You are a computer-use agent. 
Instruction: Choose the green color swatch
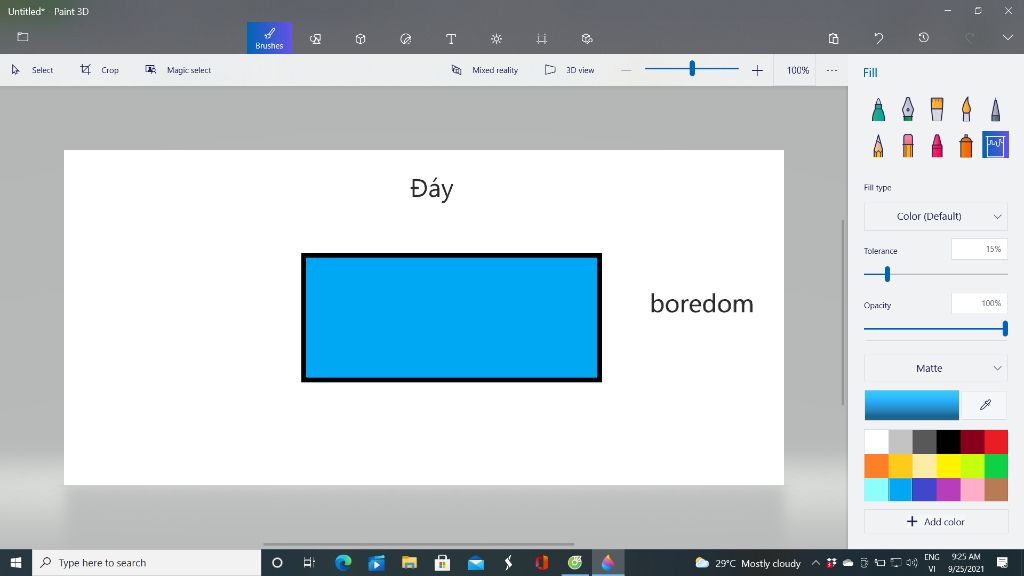996,466
